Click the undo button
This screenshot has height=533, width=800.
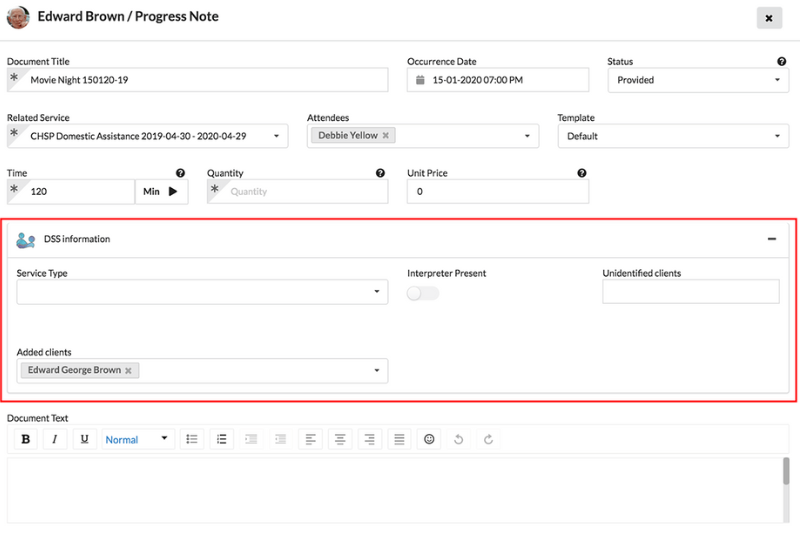459,439
